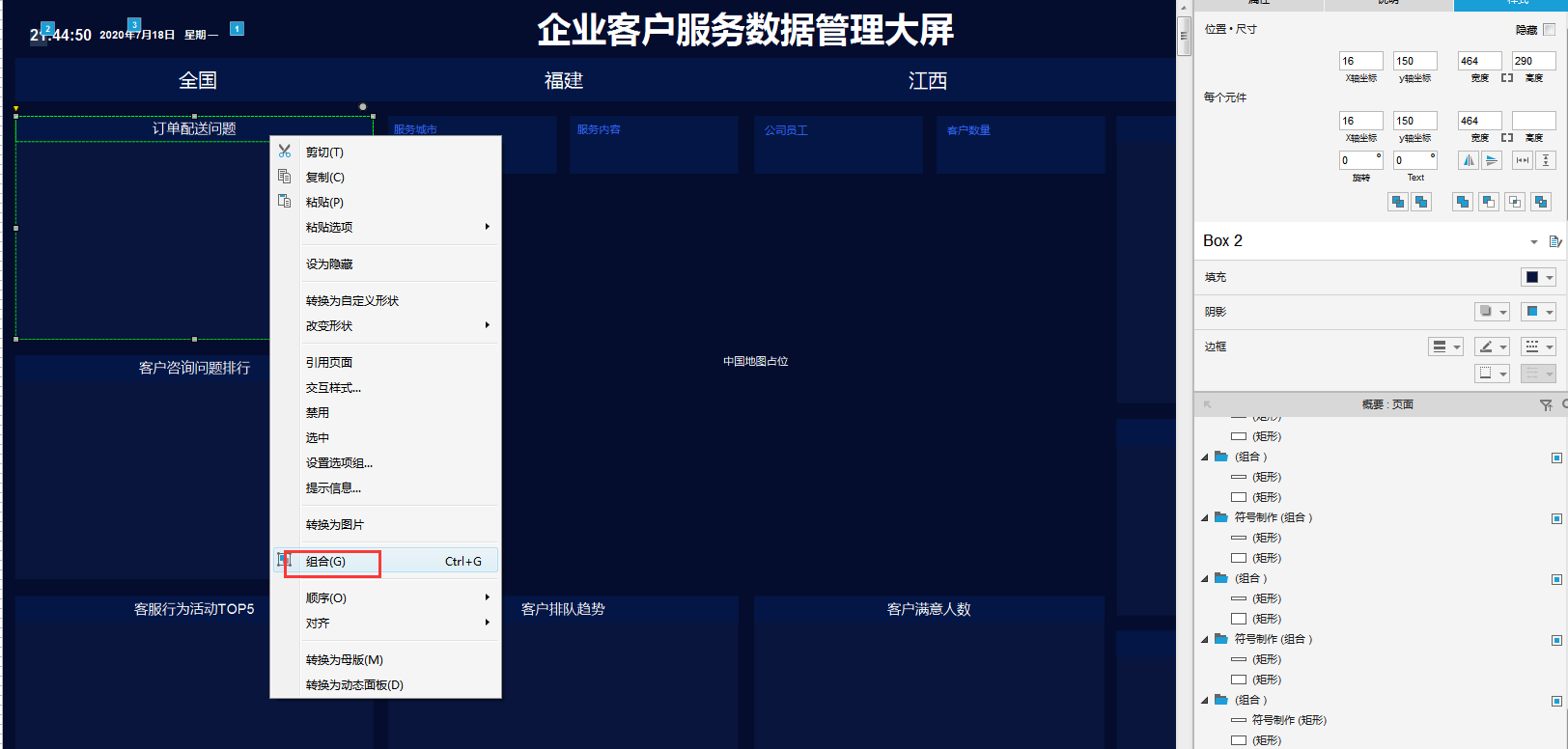
Task: Tick the 隐藏 checkbox
Action: click(x=1550, y=30)
